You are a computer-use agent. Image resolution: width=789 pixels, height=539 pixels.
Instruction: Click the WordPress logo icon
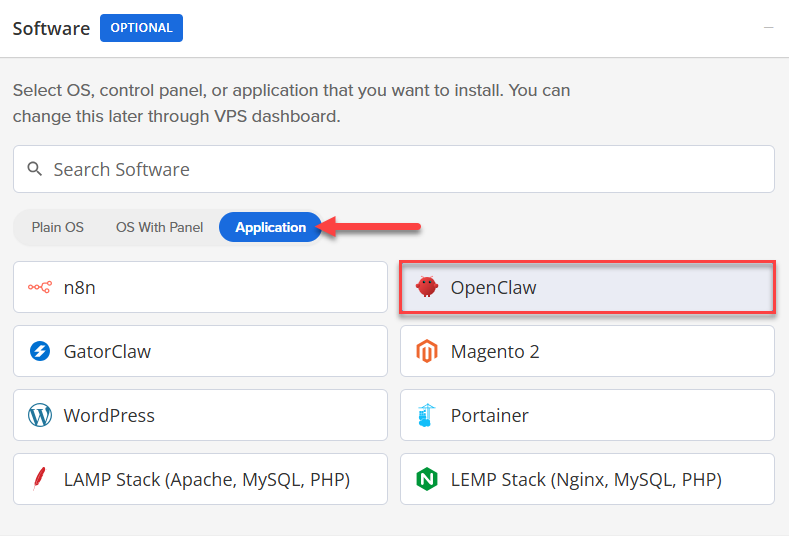pos(40,415)
